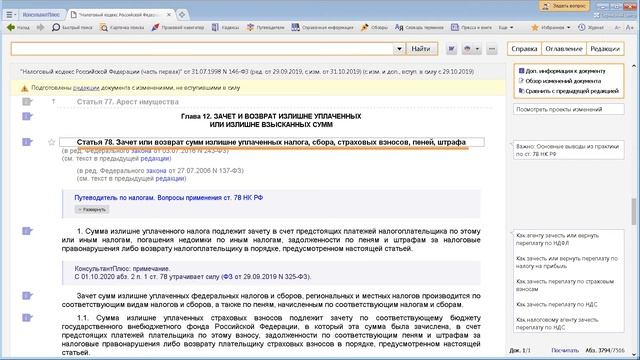Open 'Важно: Основные выводы из практики' note
Image resolution: width=640 pixels, height=360 pixels.
pos(569,150)
